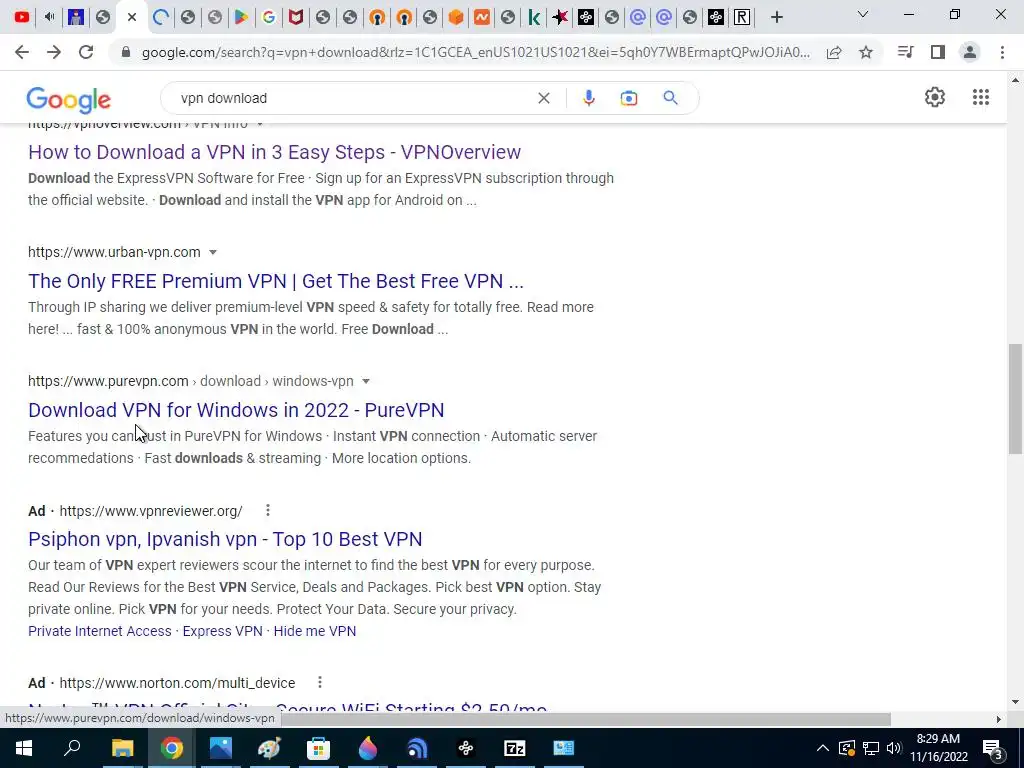Open the notification center with 3 alerts

(x=992, y=748)
